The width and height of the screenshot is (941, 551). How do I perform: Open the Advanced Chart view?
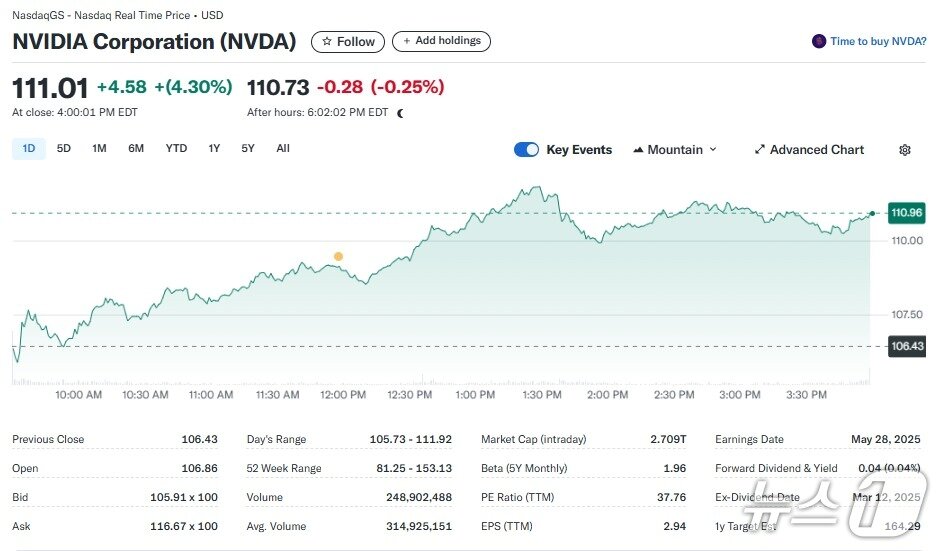(809, 149)
